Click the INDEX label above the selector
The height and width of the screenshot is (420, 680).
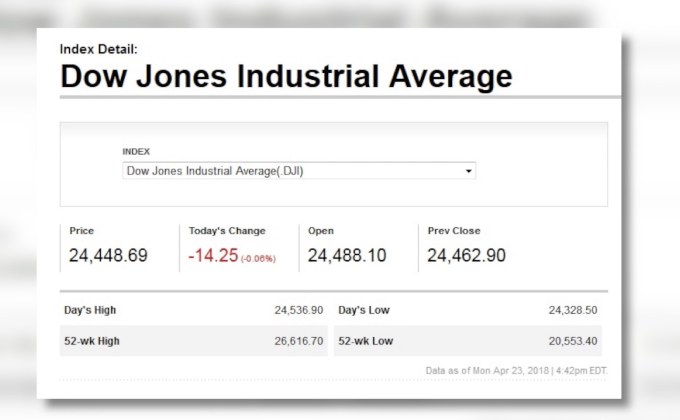pos(136,151)
